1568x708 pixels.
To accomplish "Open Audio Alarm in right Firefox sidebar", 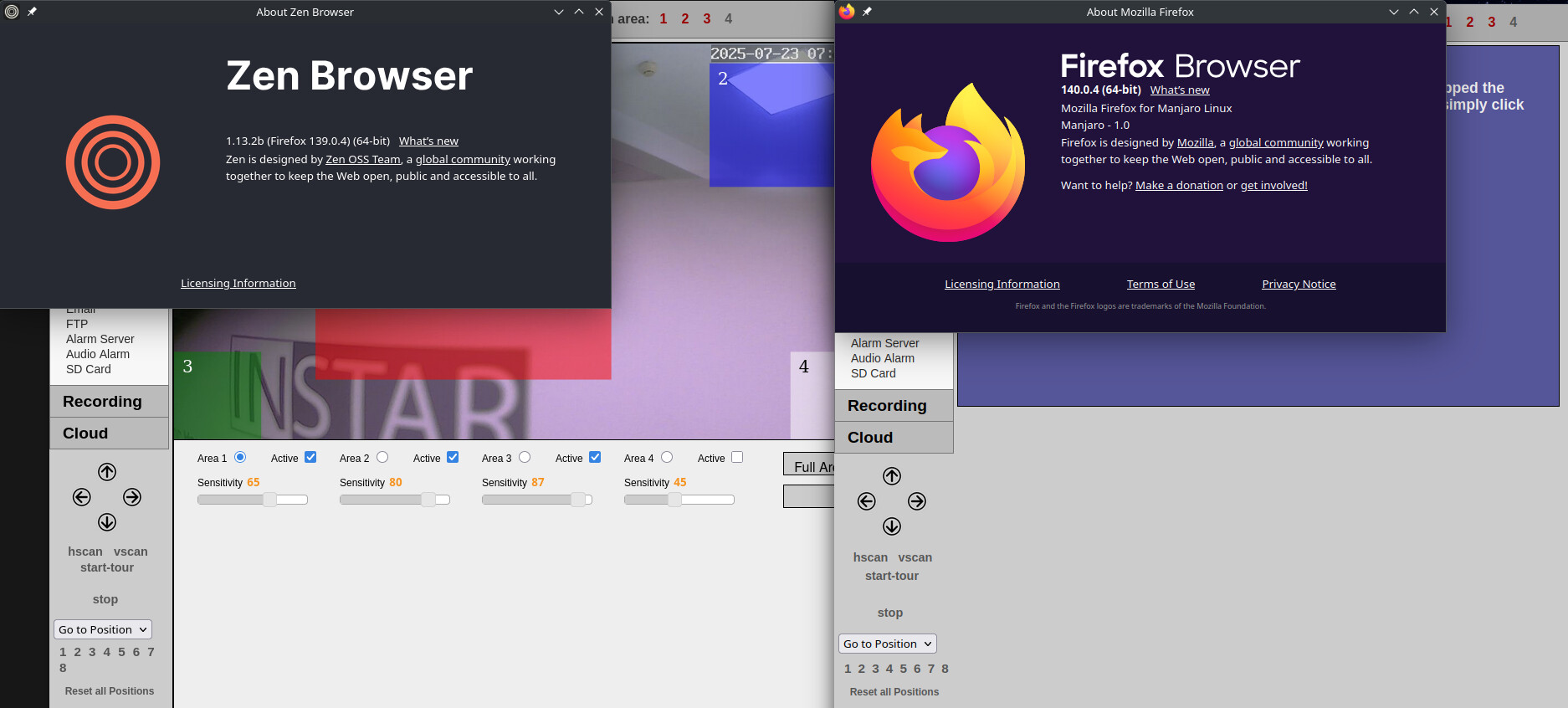I will tap(883, 358).
